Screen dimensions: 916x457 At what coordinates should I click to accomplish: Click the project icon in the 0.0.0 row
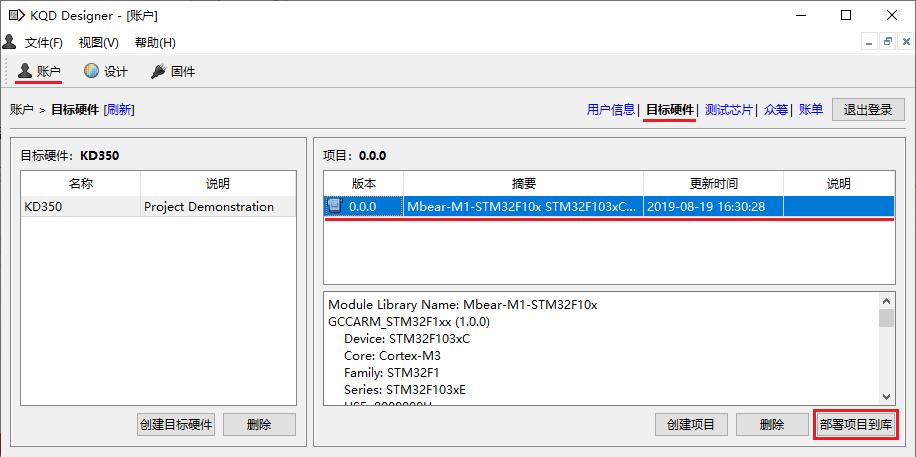coord(335,206)
